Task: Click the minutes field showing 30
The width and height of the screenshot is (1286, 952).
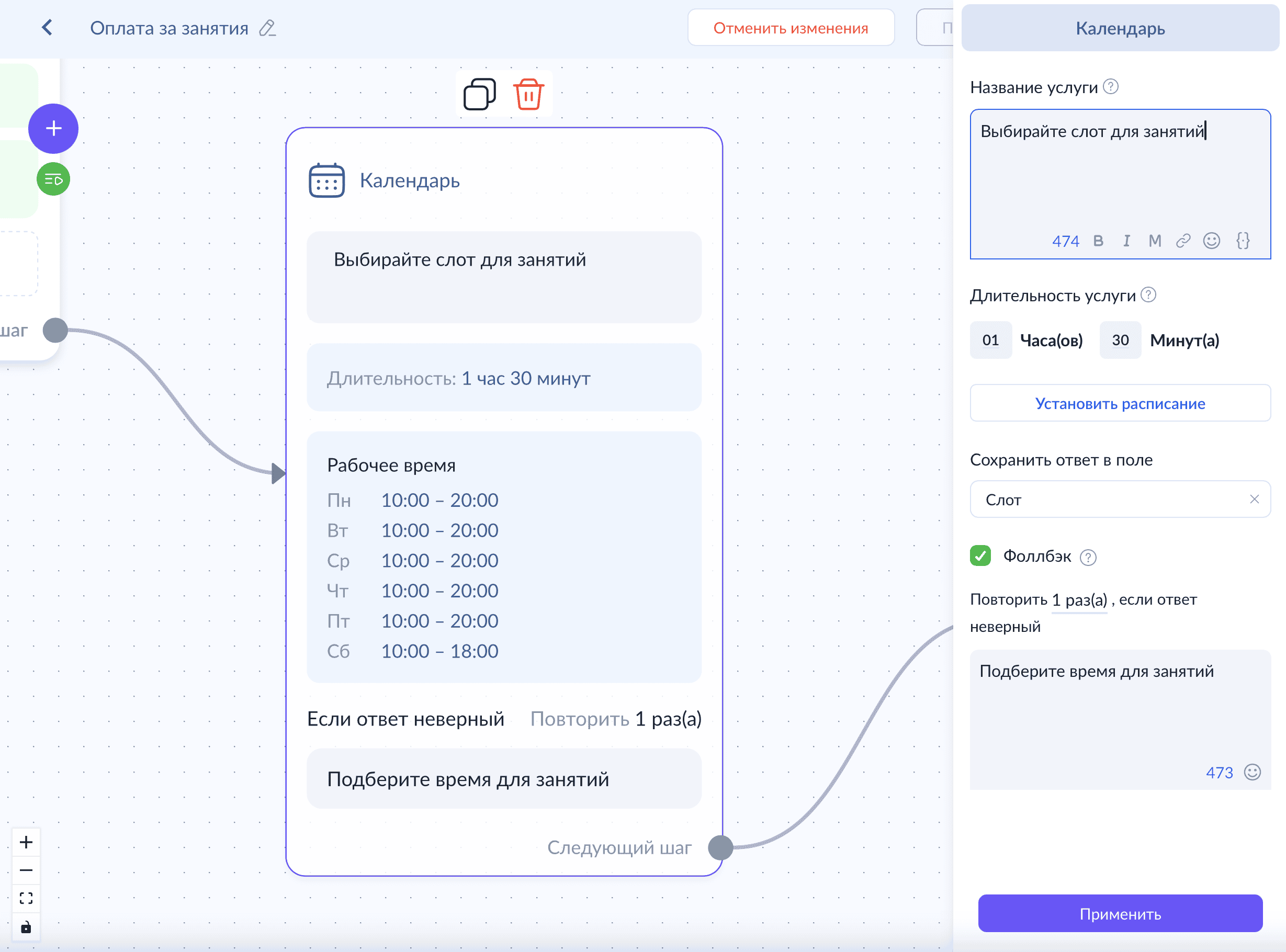Action: click(x=1120, y=340)
